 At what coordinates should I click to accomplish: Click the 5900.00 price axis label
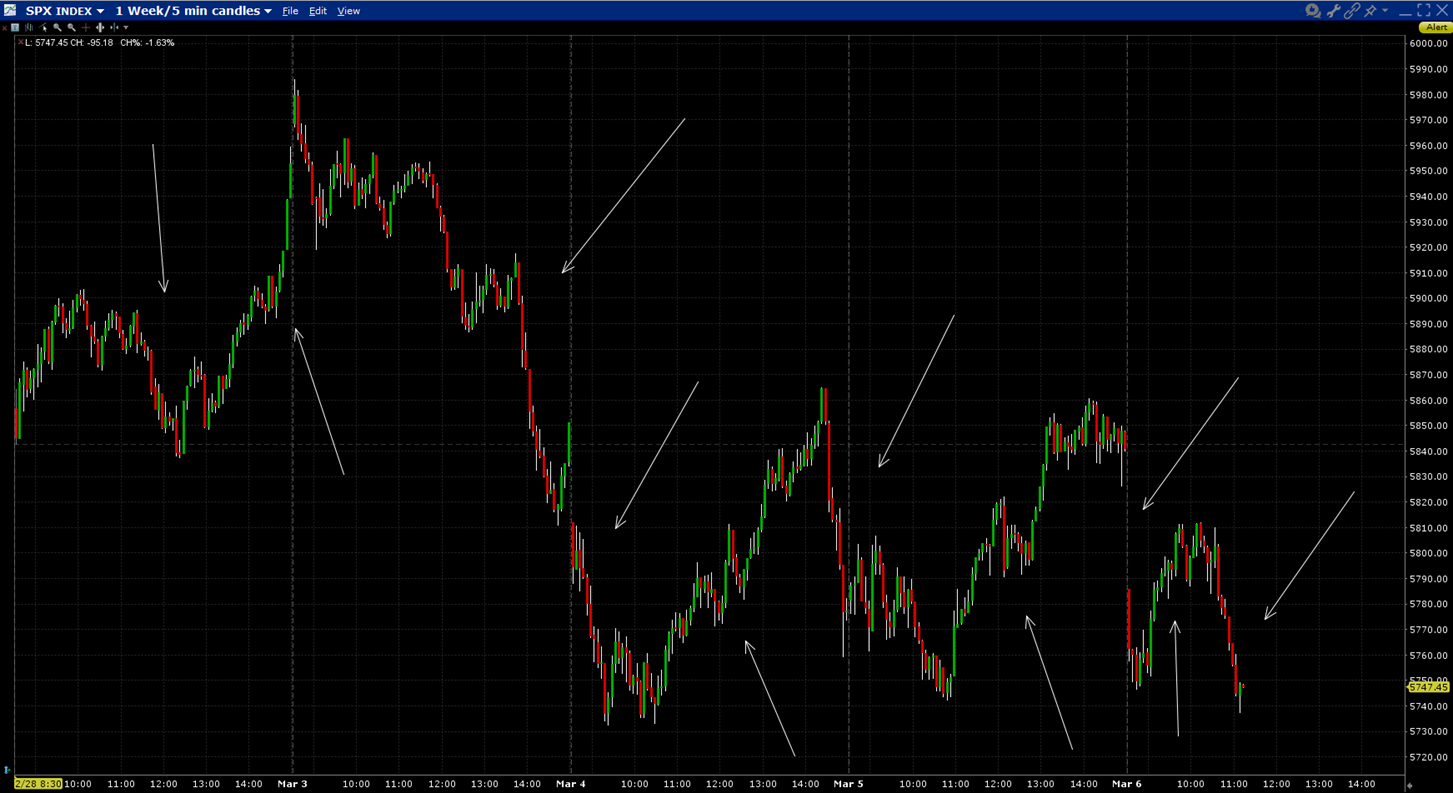1429,298
